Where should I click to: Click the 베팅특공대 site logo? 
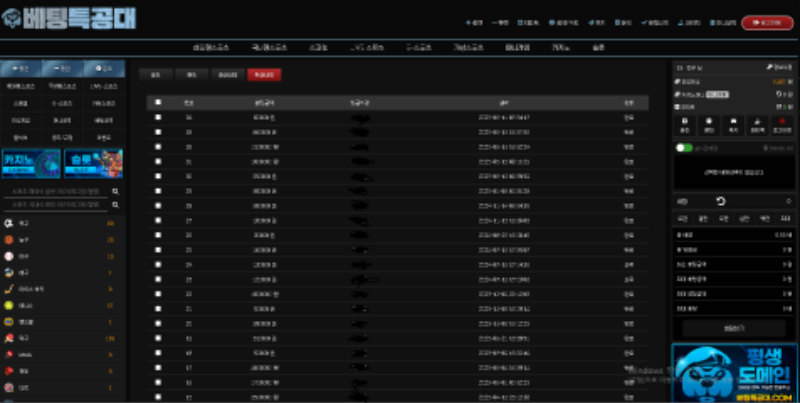[69, 19]
